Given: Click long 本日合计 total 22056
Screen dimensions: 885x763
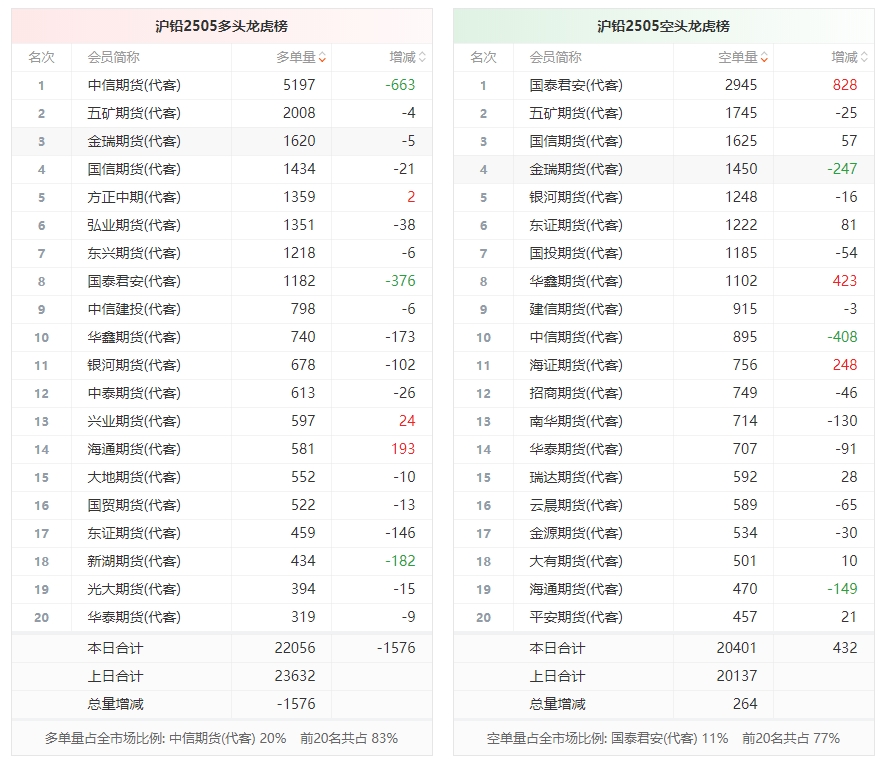Looking at the screenshot, I should pos(295,648).
